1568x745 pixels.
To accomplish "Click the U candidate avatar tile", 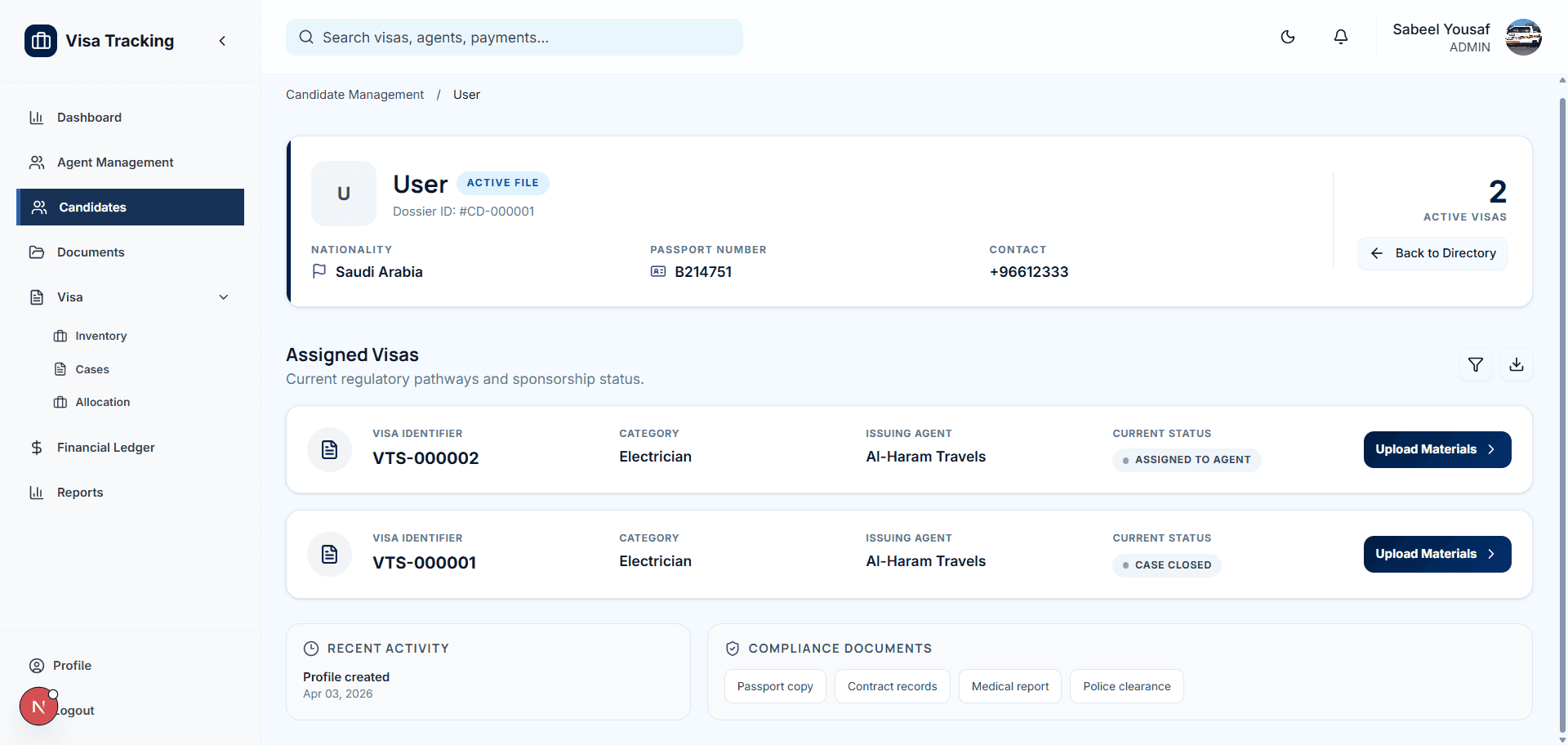I will click(344, 194).
